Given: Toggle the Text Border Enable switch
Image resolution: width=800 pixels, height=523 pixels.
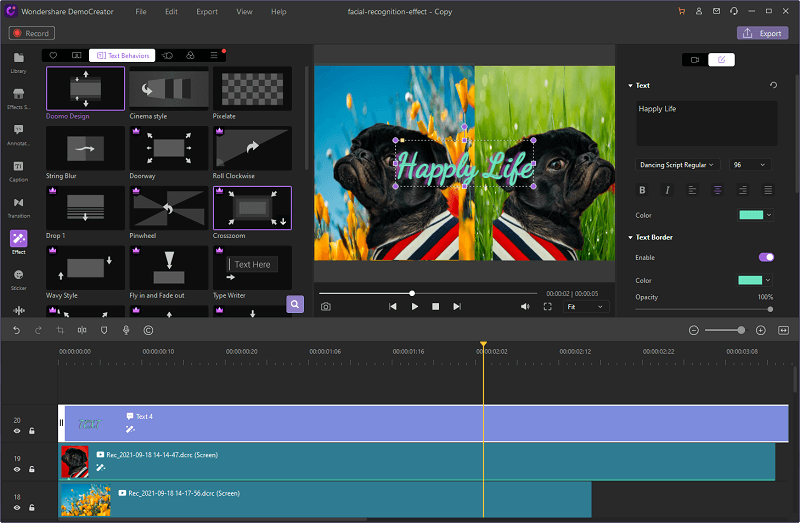Looking at the screenshot, I should click(x=766, y=257).
